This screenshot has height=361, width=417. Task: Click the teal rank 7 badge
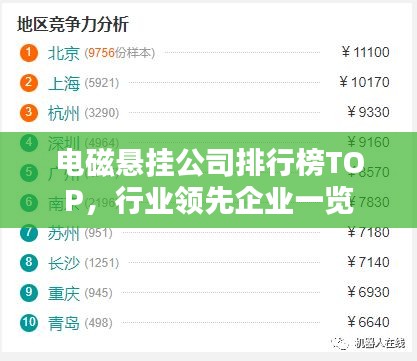coord(29,232)
